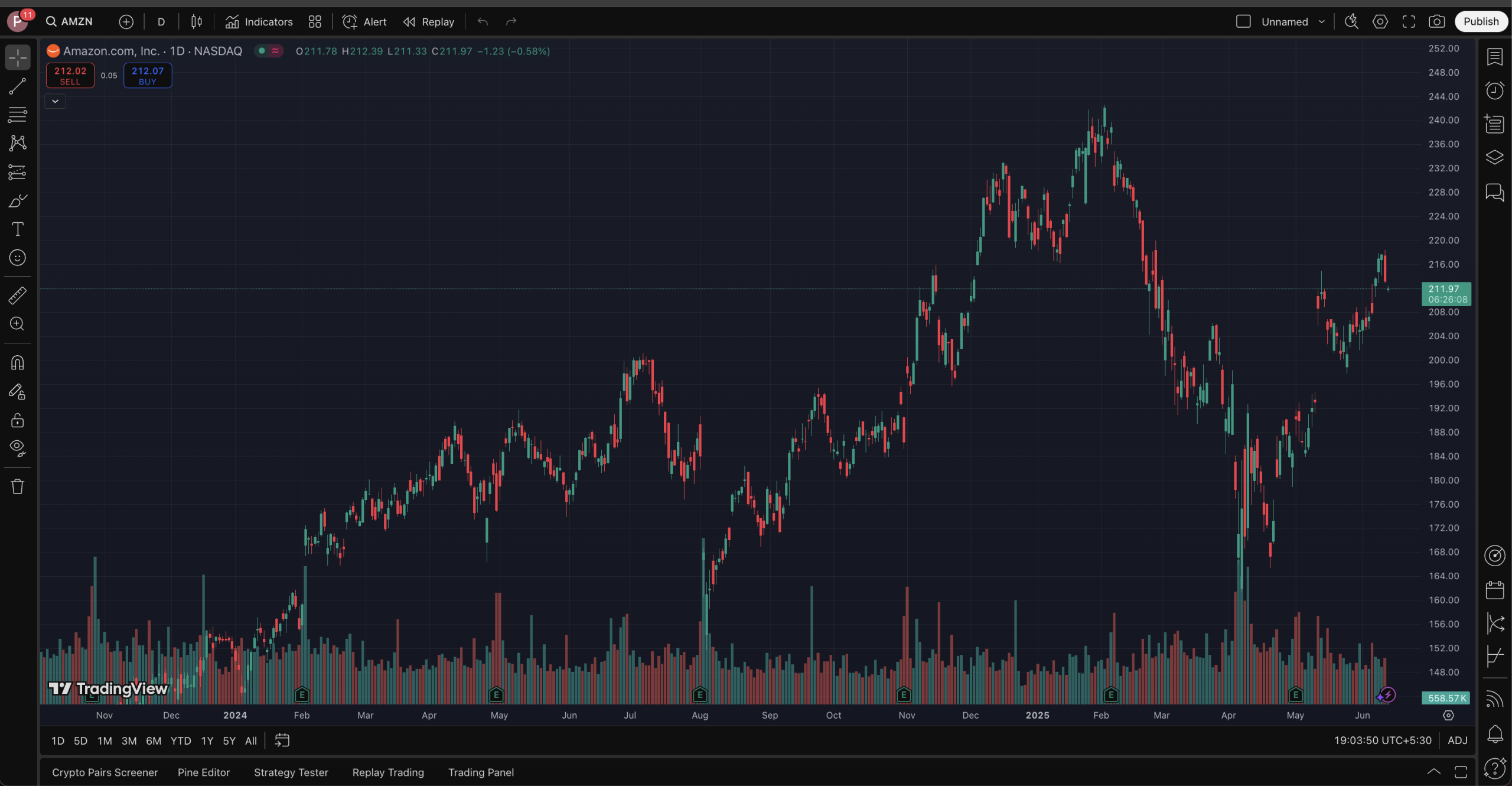Image resolution: width=1512 pixels, height=786 pixels.
Task: Click the Publish button
Action: [1481, 21]
